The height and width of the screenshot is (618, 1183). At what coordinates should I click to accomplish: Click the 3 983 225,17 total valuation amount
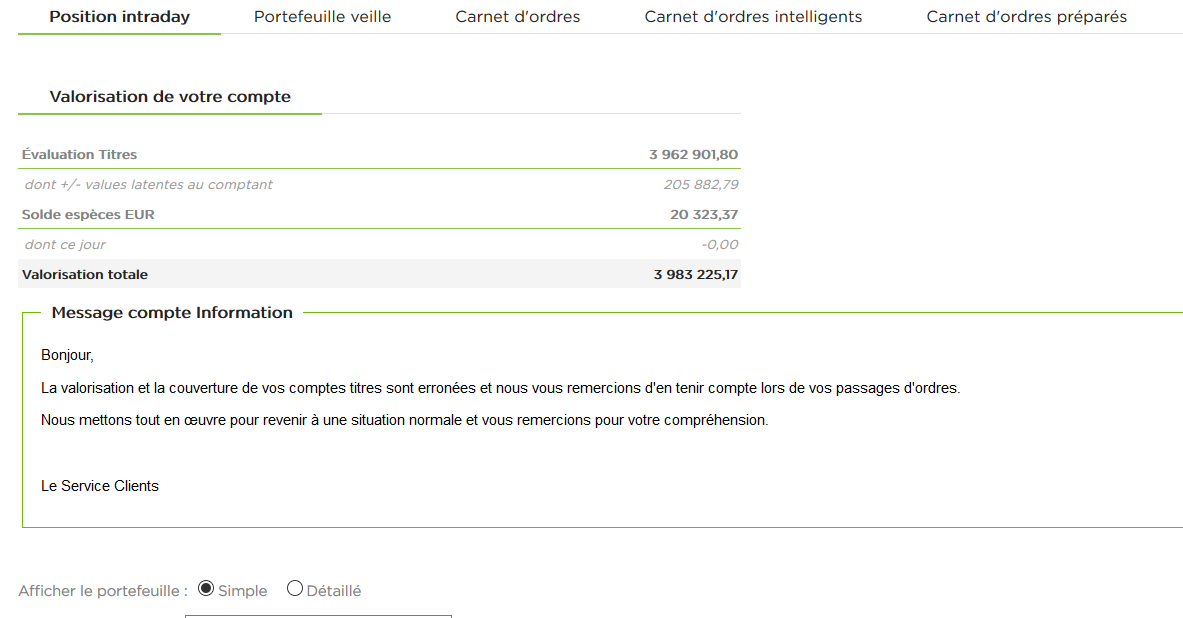coord(695,275)
